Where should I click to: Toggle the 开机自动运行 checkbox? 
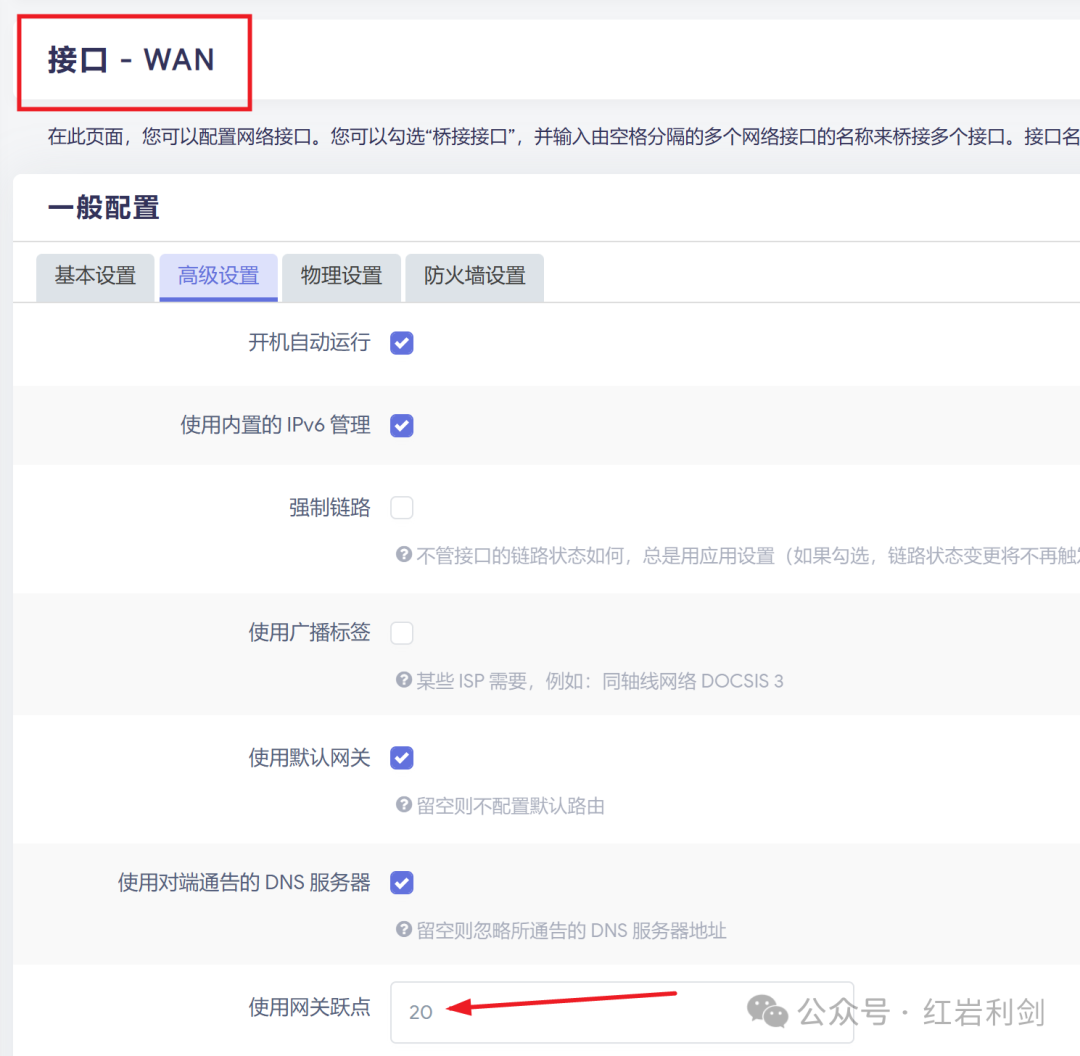pos(402,343)
